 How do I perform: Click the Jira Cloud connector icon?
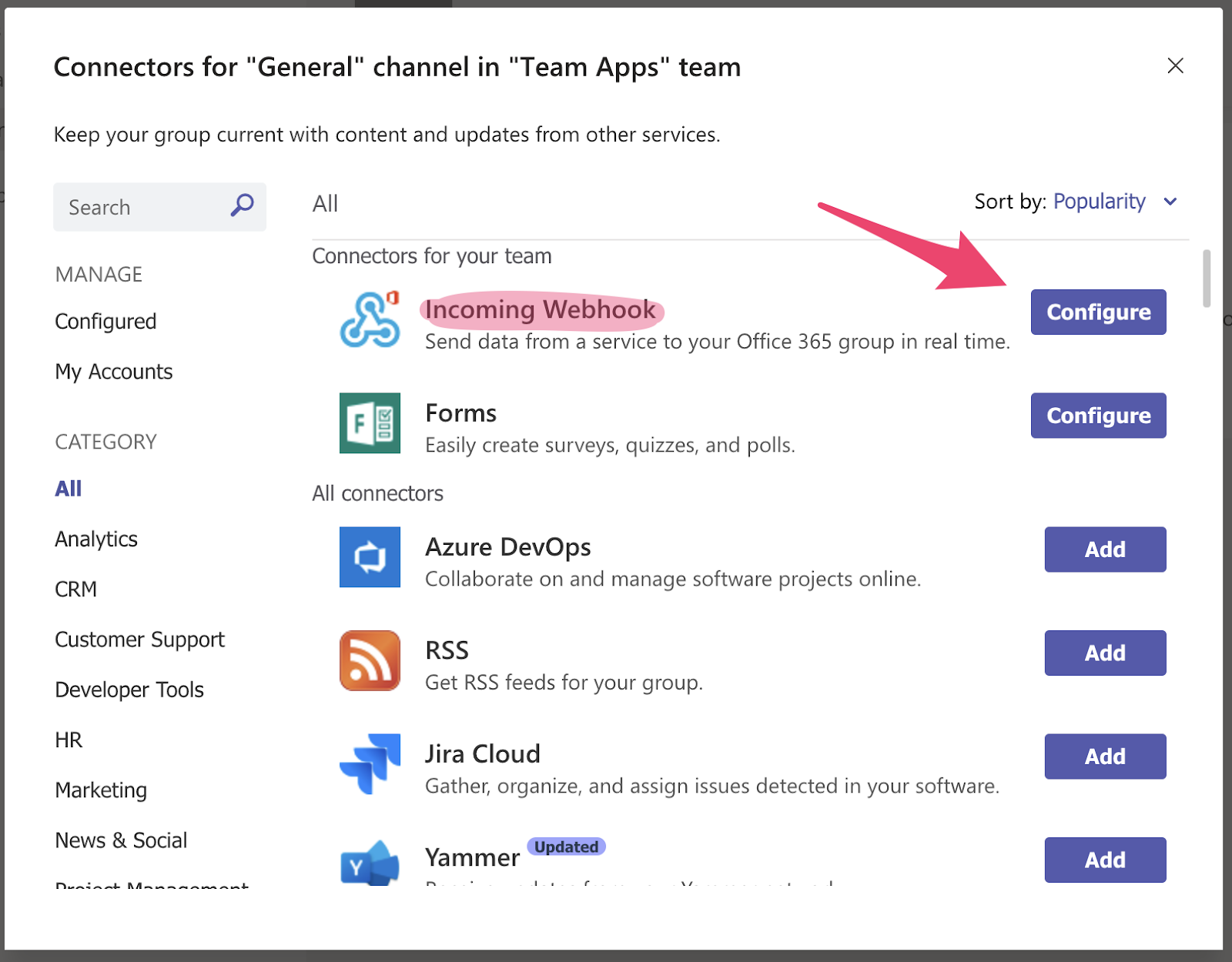click(x=370, y=763)
